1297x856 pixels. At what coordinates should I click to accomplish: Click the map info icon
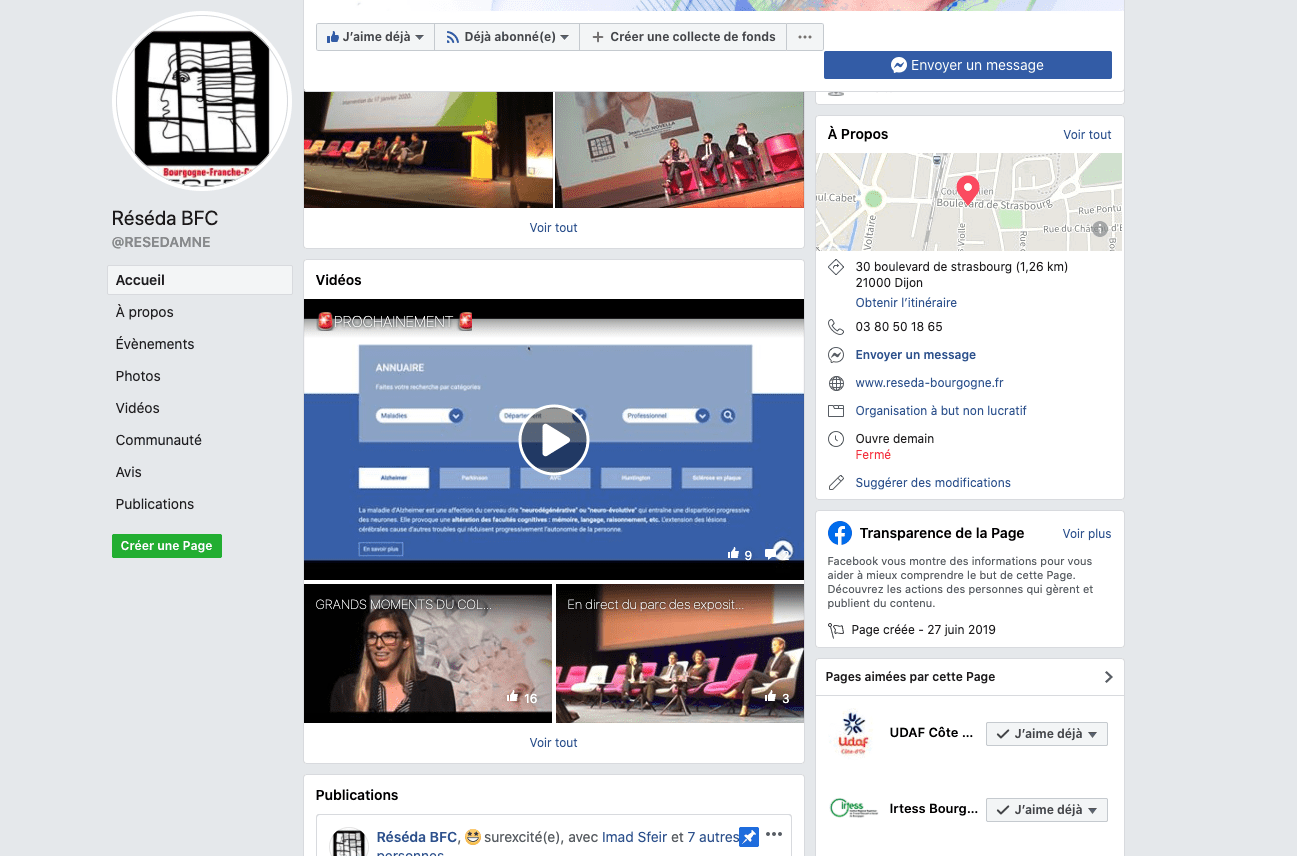1100,229
